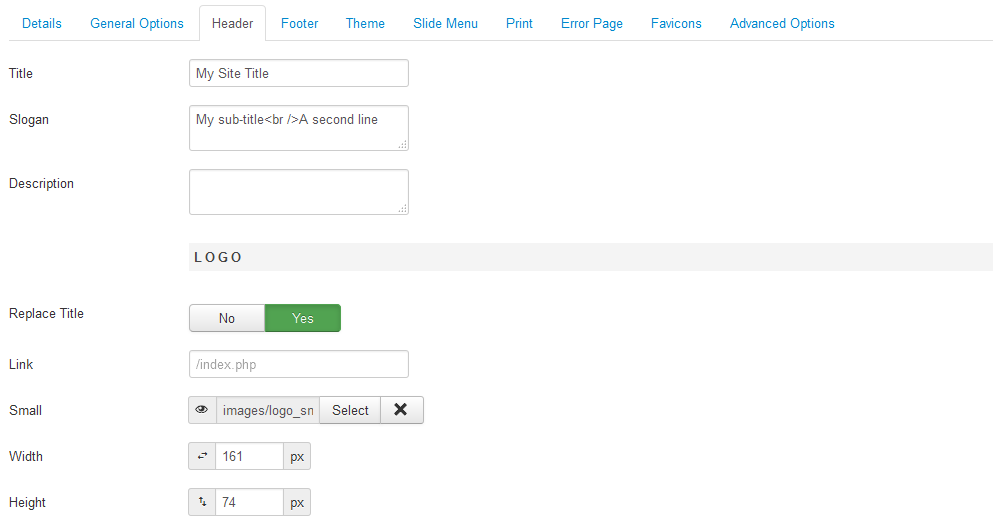The width and height of the screenshot is (1001, 523).
Task: Click the px unit beside Height
Action: click(297, 502)
